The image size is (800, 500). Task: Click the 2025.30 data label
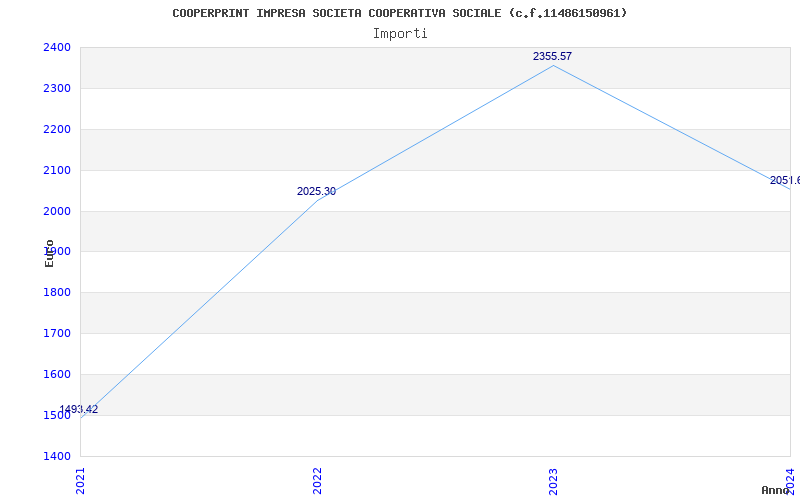tap(316, 191)
